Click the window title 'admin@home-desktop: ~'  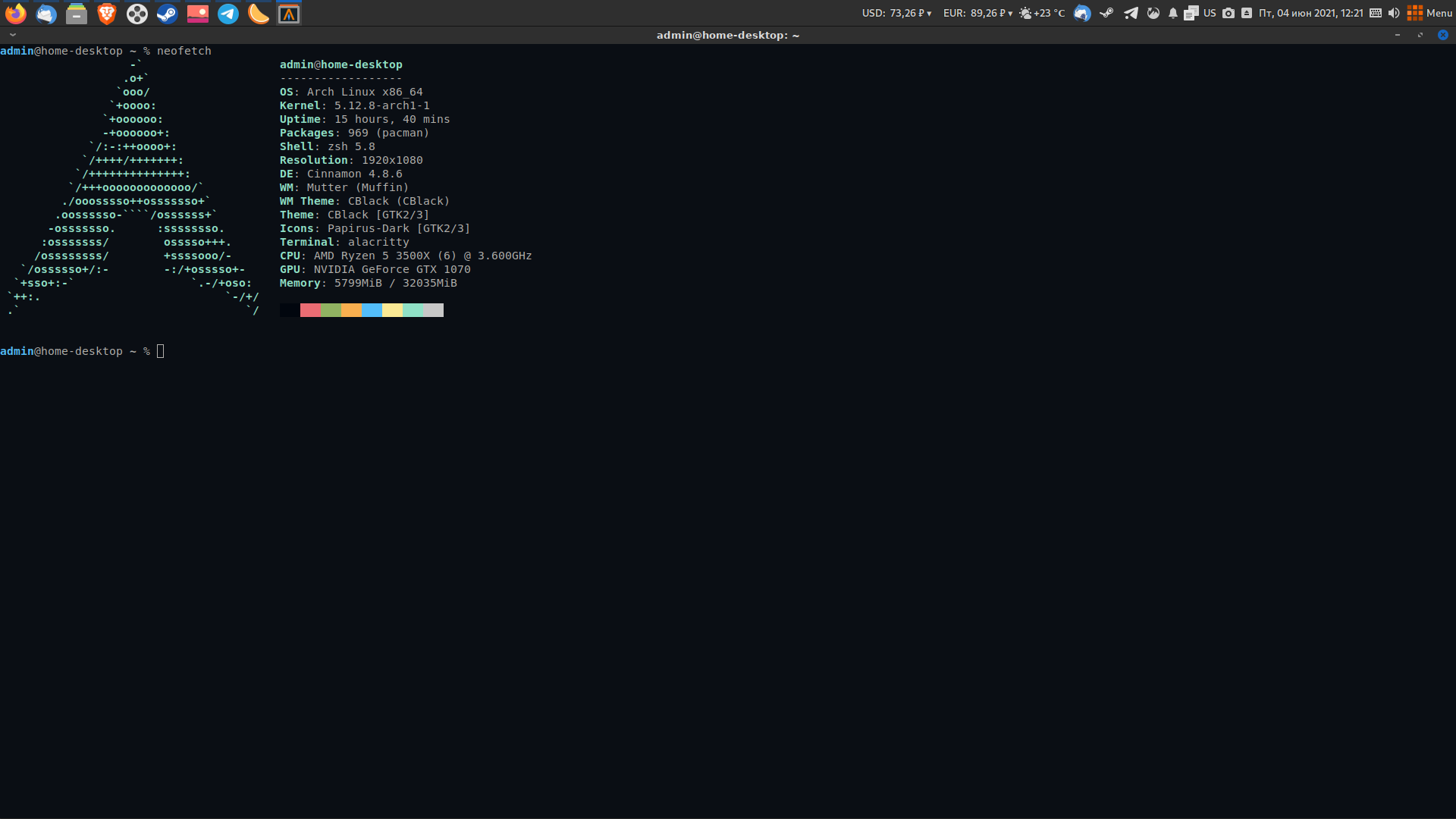point(728,35)
